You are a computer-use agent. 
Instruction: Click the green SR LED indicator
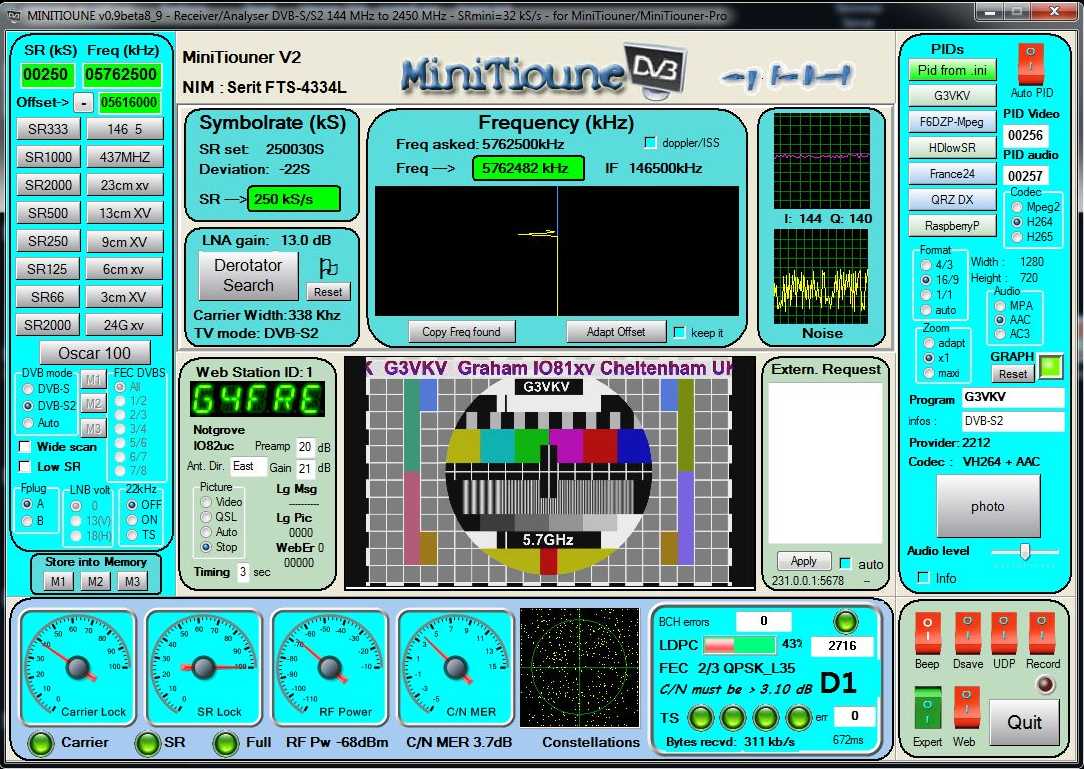coord(147,743)
